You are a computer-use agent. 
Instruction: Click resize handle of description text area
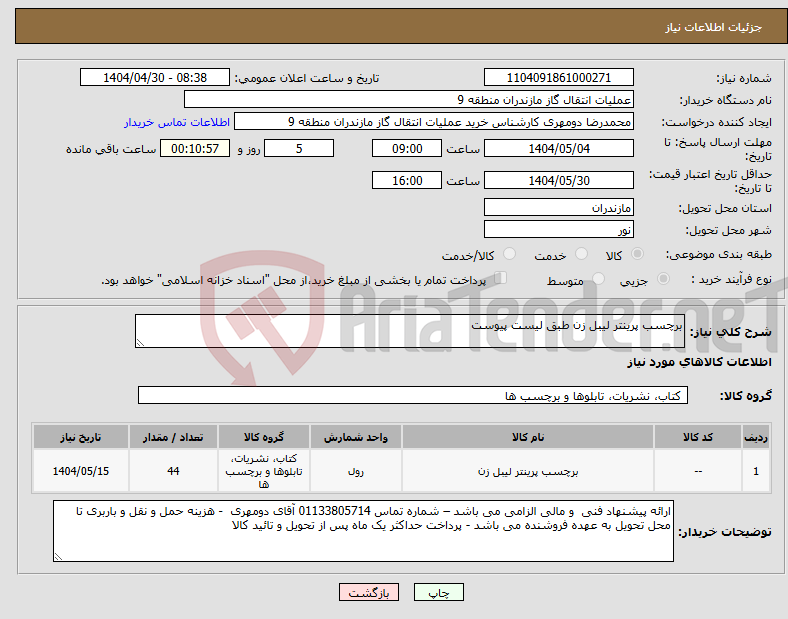pyautogui.click(x=140, y=343)
